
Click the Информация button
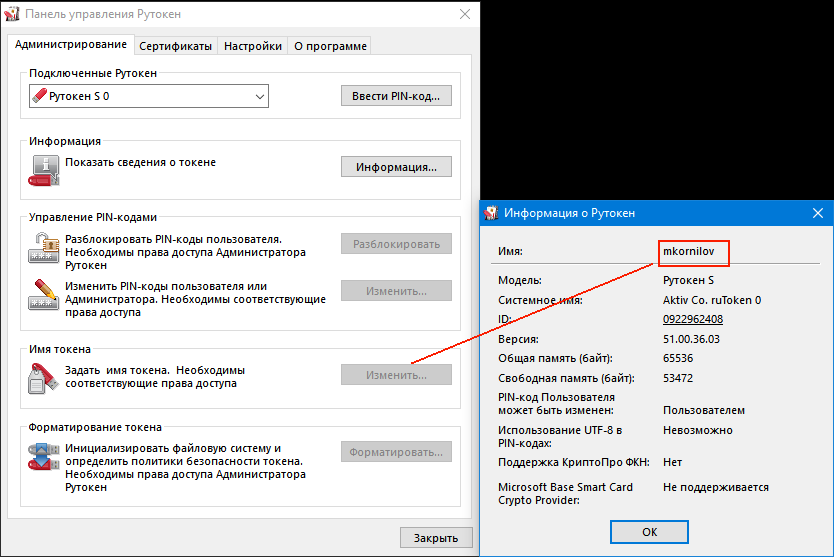point(396,167)
